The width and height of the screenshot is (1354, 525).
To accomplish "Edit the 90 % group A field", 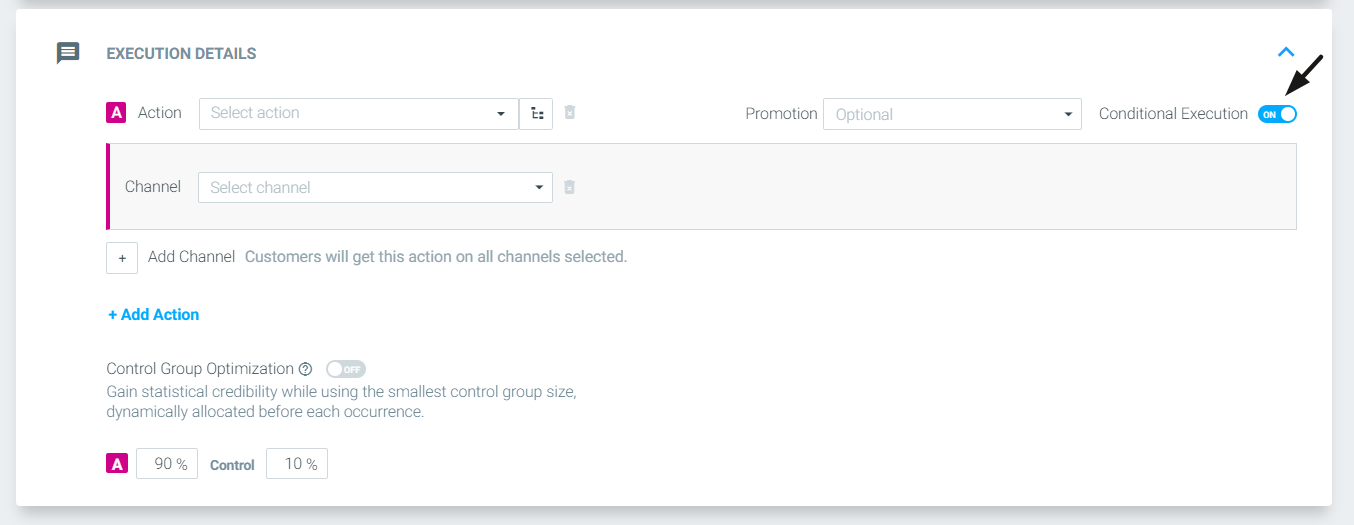I will 167,464.
